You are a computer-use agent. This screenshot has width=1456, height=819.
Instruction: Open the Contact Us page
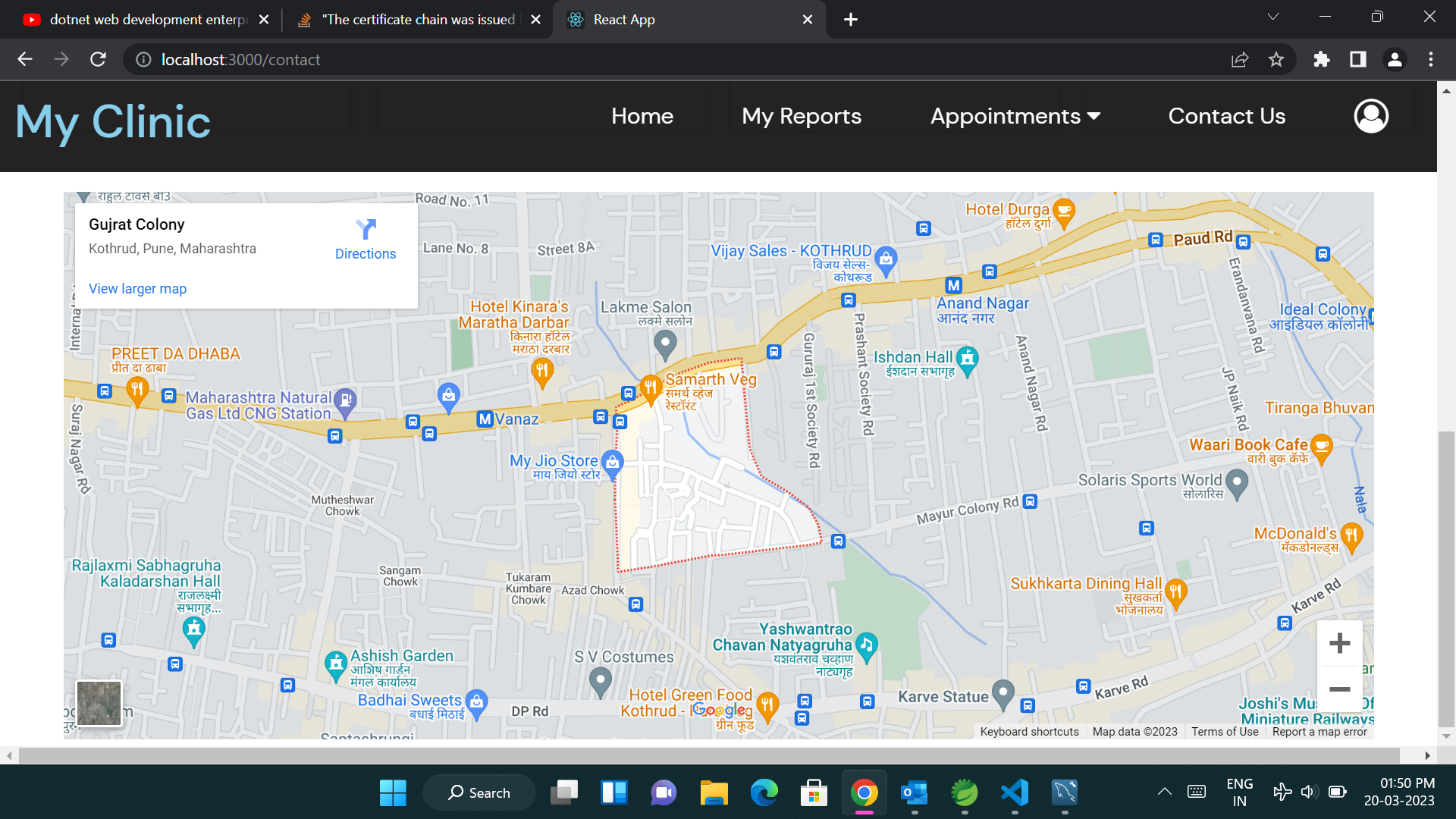tap(1226, 116)
